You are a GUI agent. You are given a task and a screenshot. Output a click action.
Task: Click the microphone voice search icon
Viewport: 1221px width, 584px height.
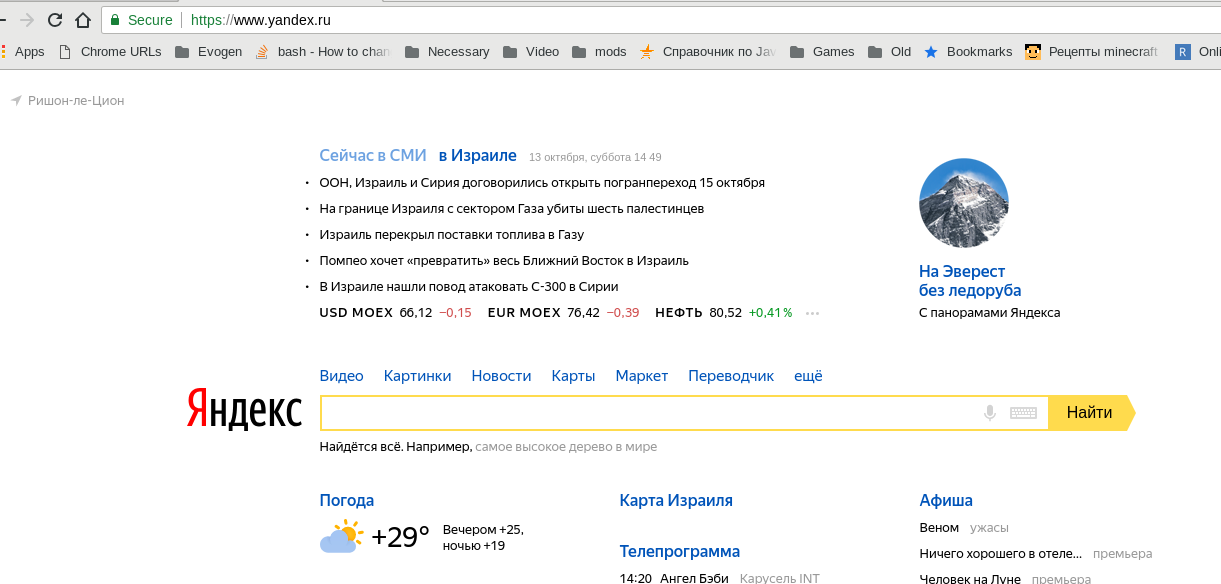pos(990,413)
